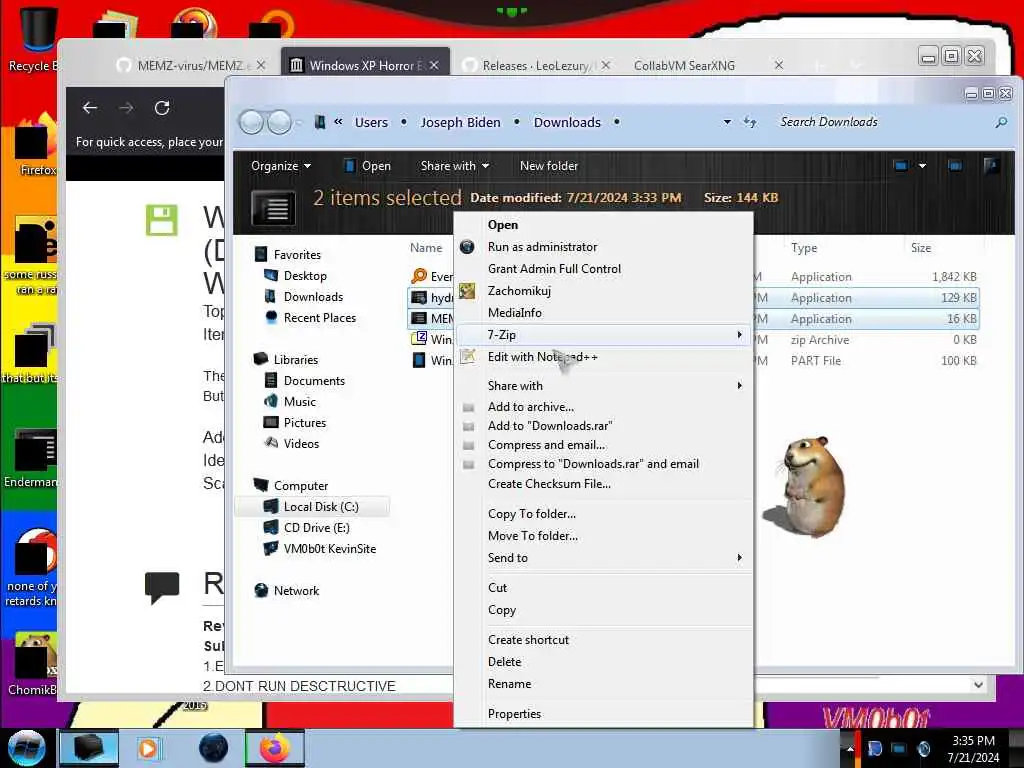Image resolution: width=1024 pixels, height=768 pixels.
Task: Select the Pictures library
Action: pyautogui.click(x=305, y=423)
